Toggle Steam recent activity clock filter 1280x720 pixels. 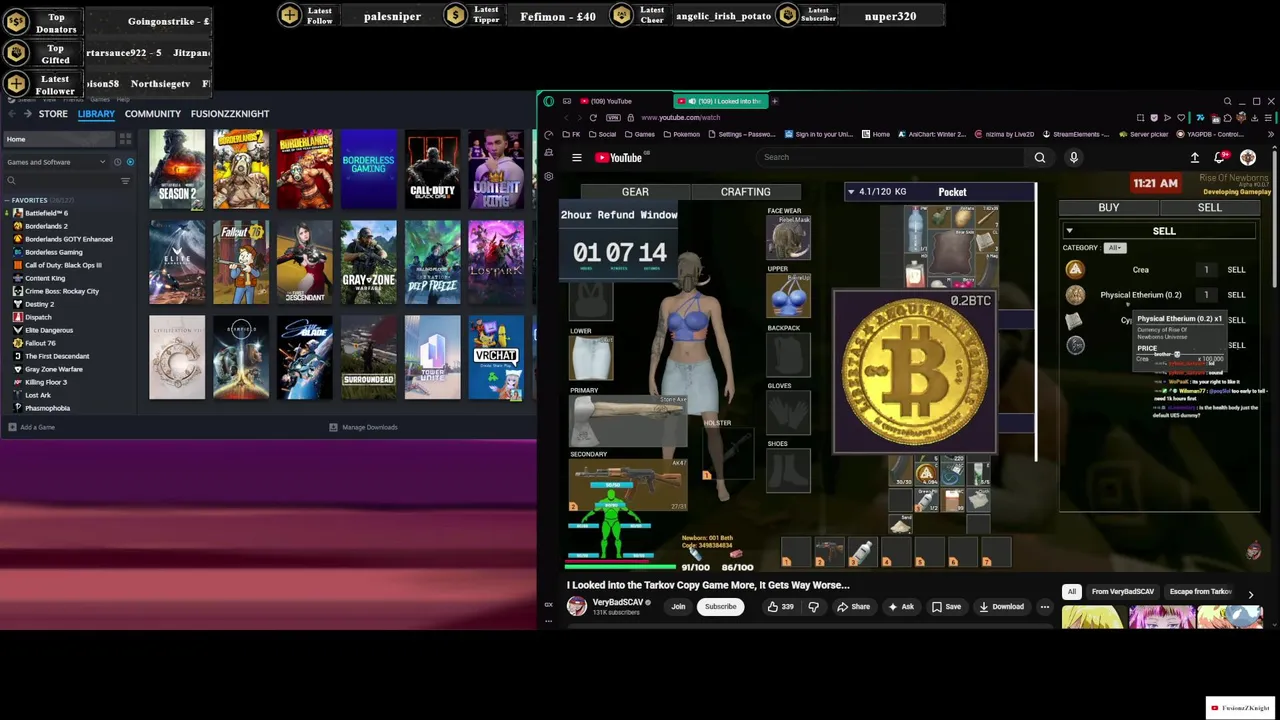(x=117, y=162)
